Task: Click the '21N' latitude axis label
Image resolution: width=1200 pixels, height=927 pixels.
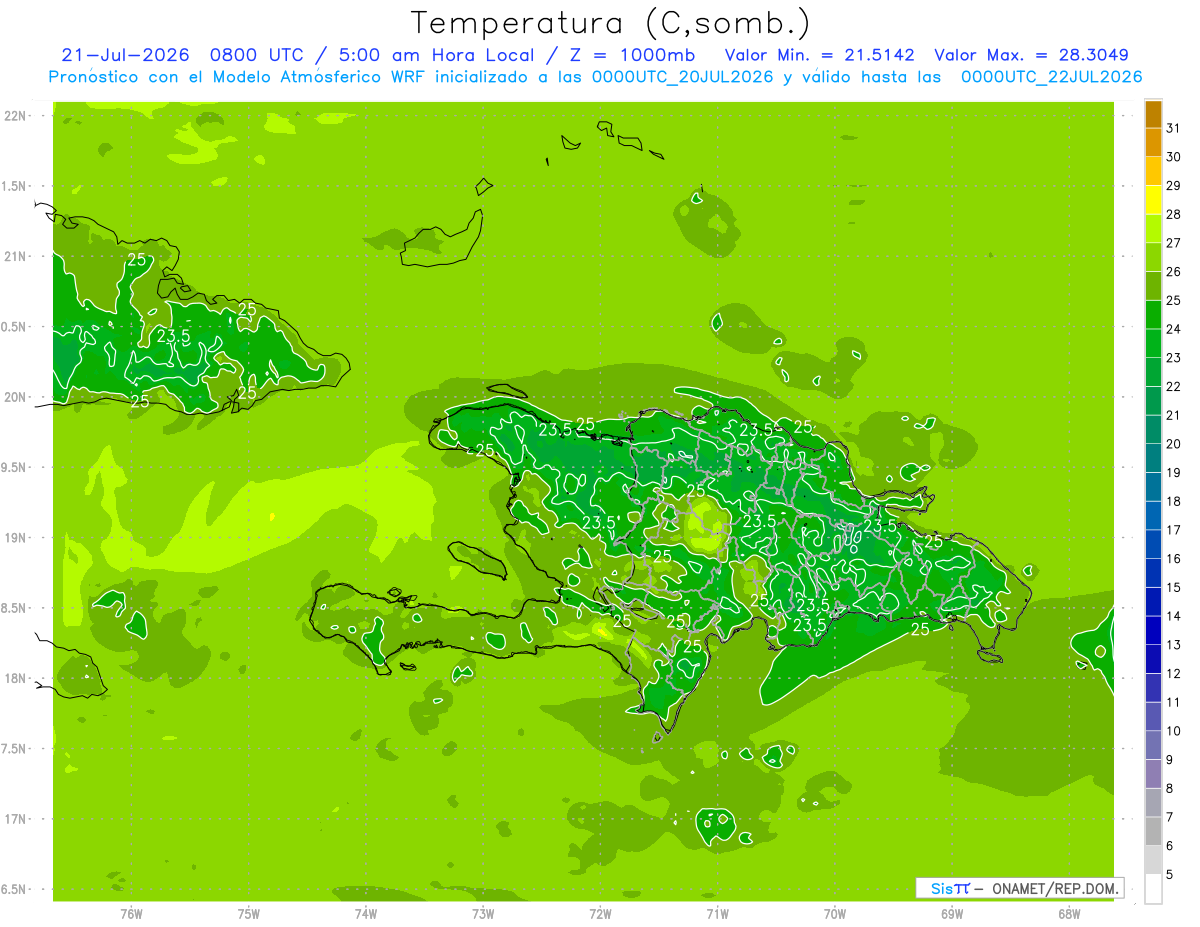Action: tap(15, 257)
